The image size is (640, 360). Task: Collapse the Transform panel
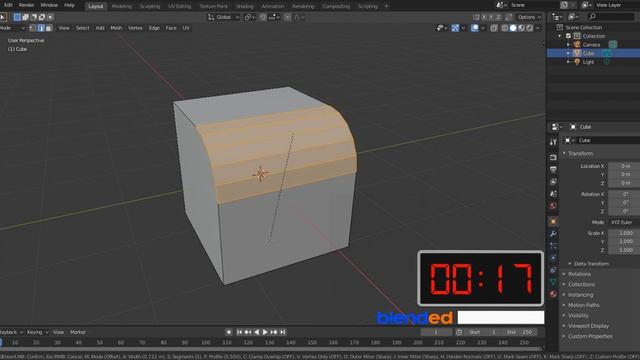580,153
